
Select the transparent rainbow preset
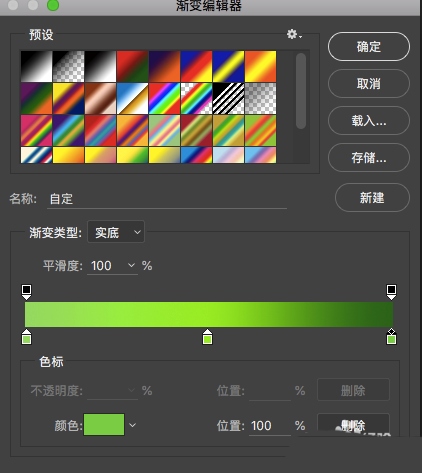point(196,98)
